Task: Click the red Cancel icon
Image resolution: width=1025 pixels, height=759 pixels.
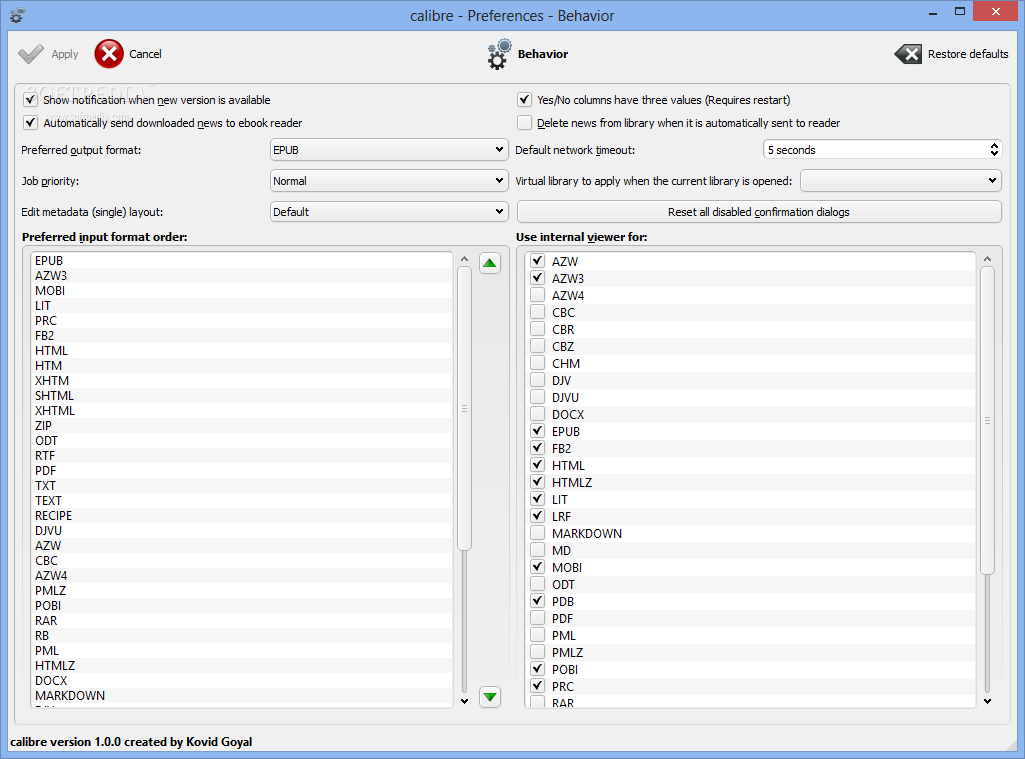Action: 109,54
